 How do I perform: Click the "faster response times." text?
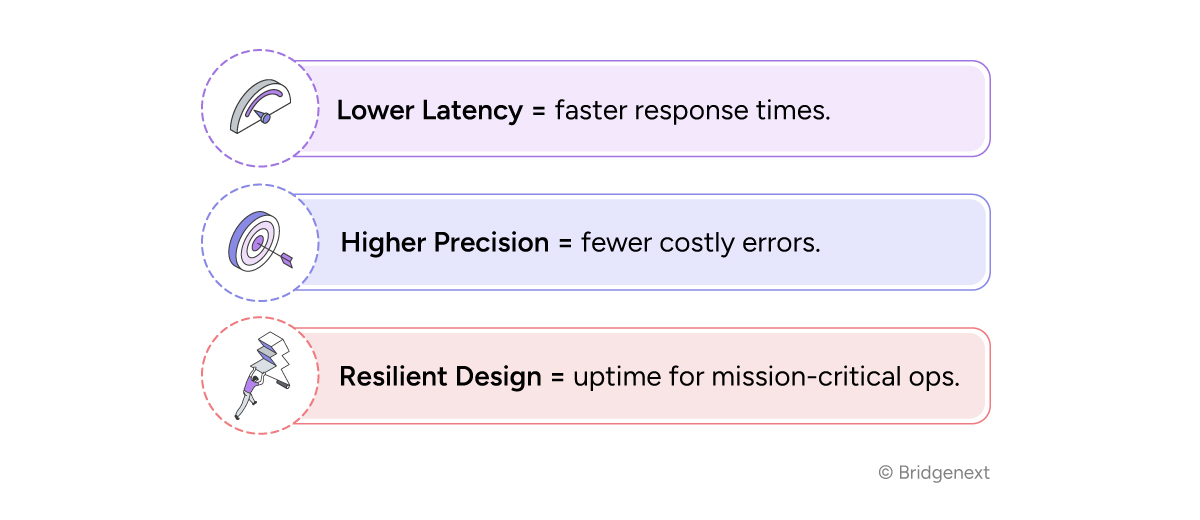(692, 110)
